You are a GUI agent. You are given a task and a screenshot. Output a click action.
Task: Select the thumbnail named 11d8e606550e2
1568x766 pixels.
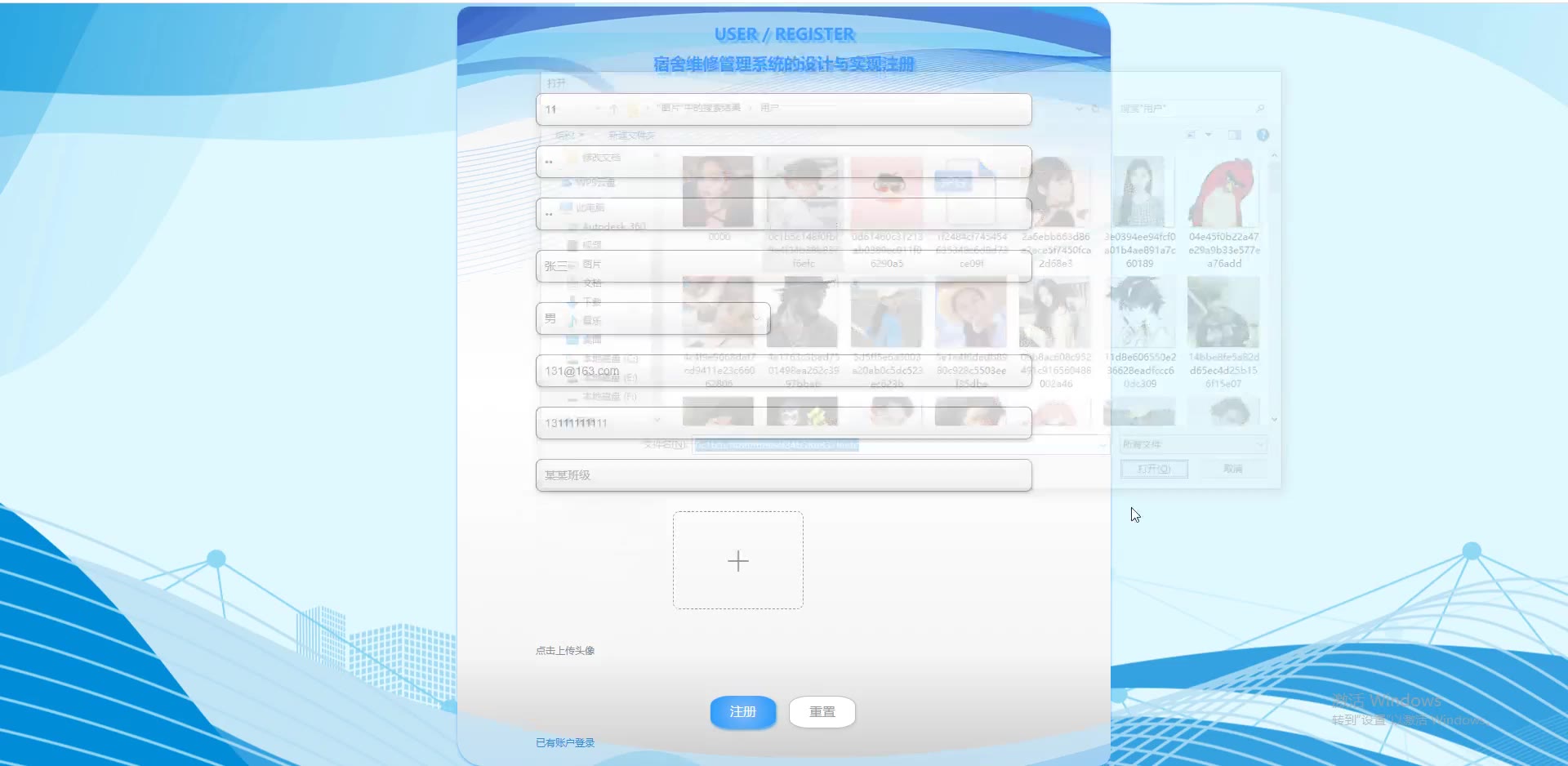tap(1139, 332)
